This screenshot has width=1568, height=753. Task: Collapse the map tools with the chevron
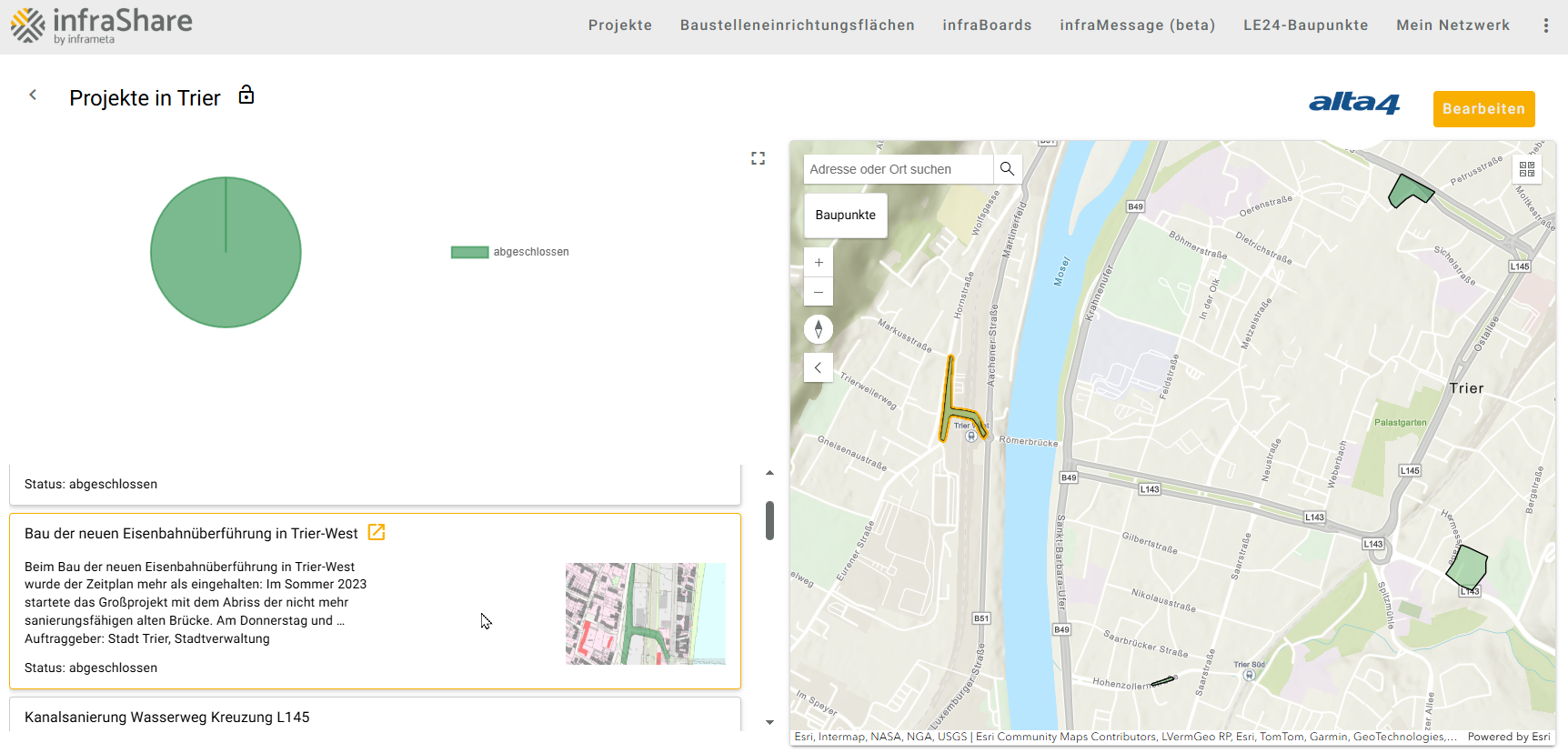coord(819,367)
